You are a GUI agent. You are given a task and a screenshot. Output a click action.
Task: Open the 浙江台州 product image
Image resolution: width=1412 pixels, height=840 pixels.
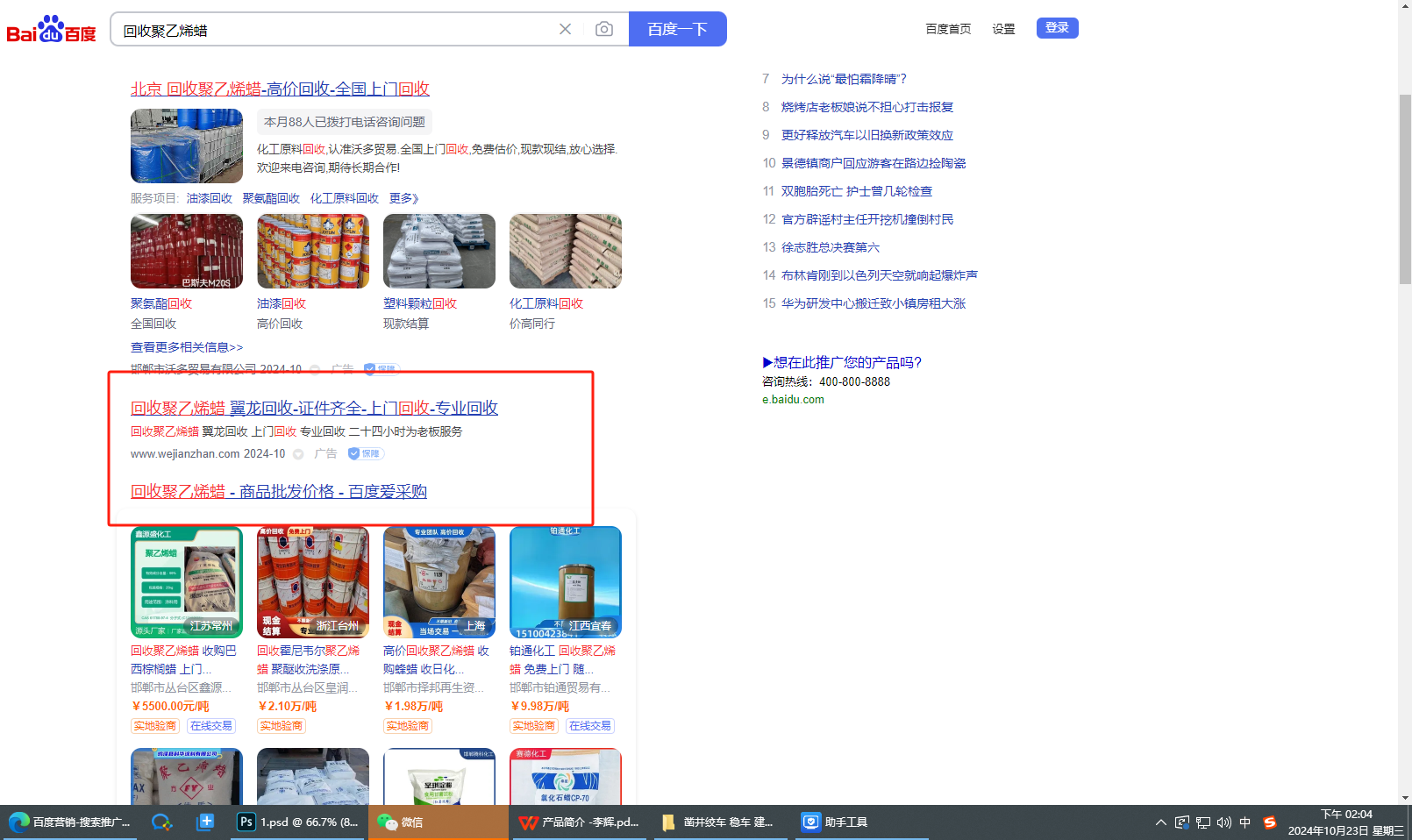click(x=313, y=582)
